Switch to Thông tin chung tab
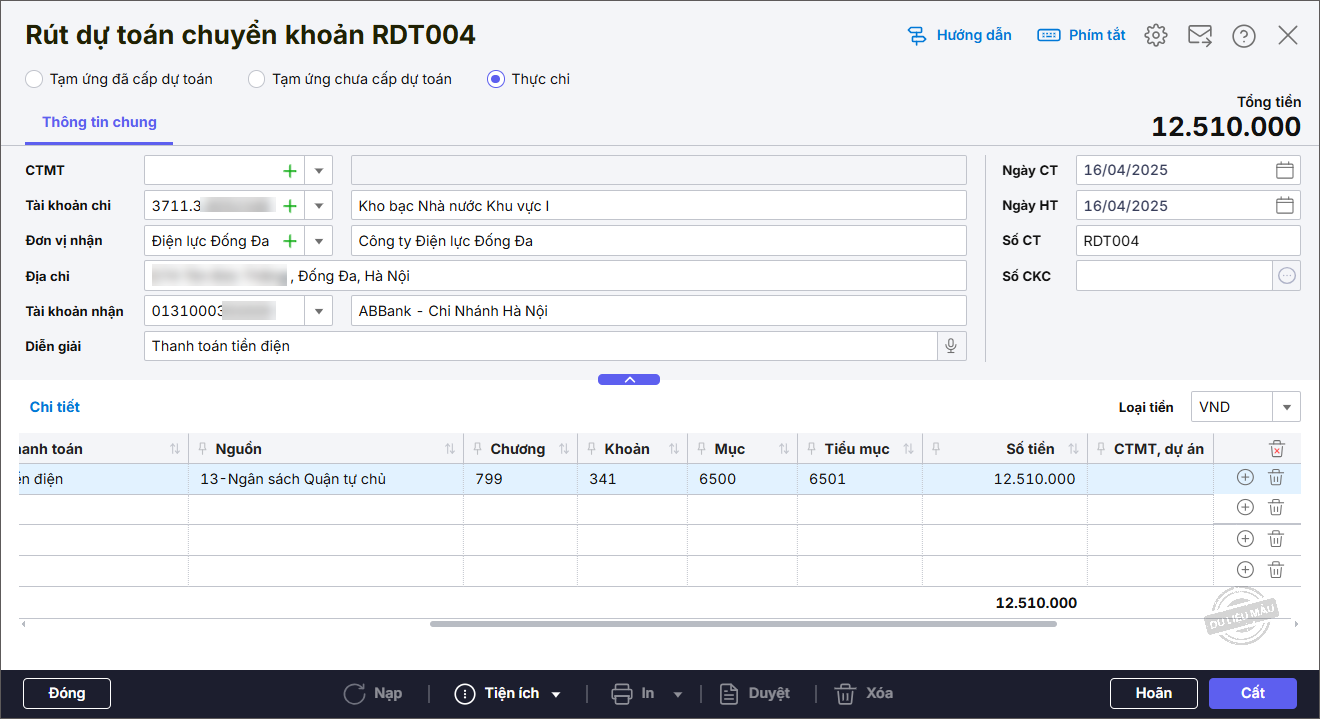 coord(99,123)
